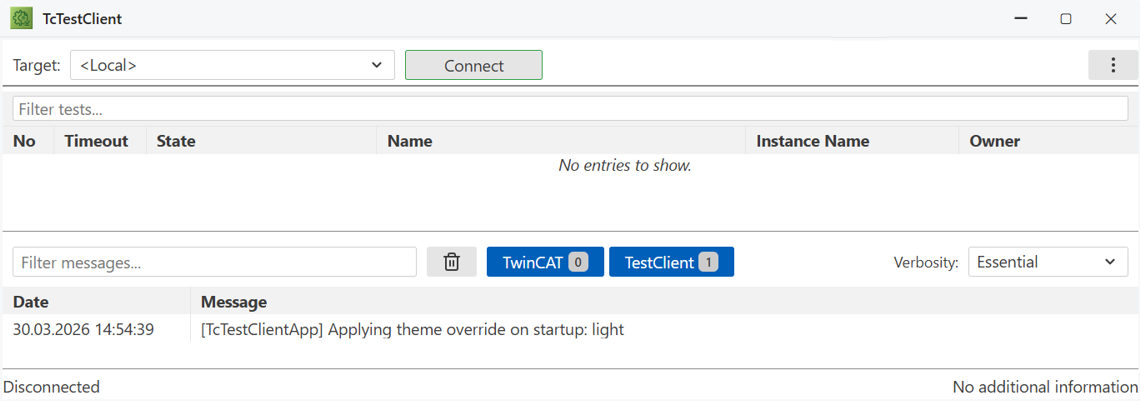Select the 30.03.2026 14:54:39 date cell
The height and width of the screenshot is (401, 1140).
point(83,330)
